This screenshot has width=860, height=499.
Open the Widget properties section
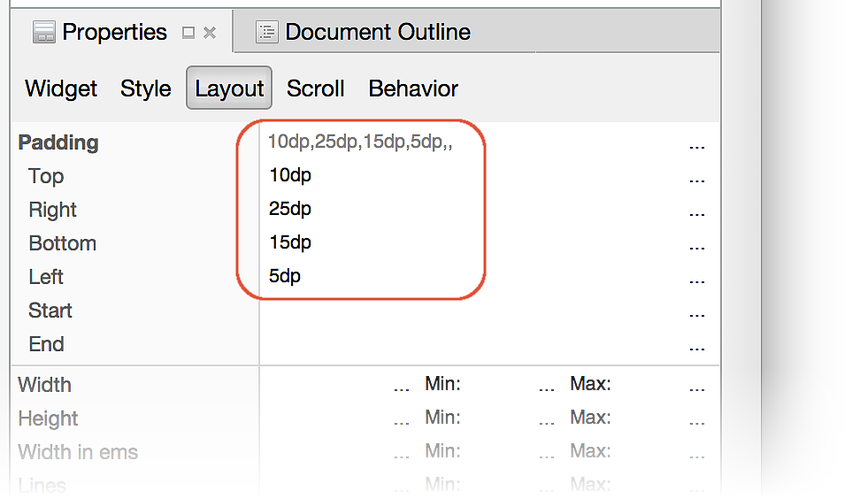coord(61,88)
